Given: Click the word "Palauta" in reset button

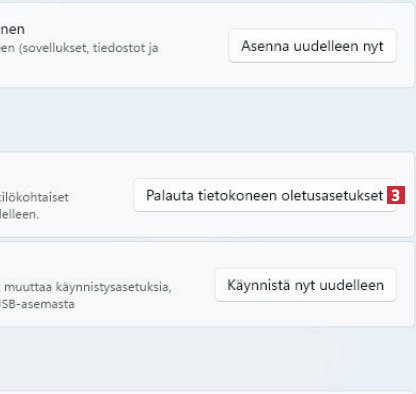Looking at the screenshot, I should coord(170,195).
